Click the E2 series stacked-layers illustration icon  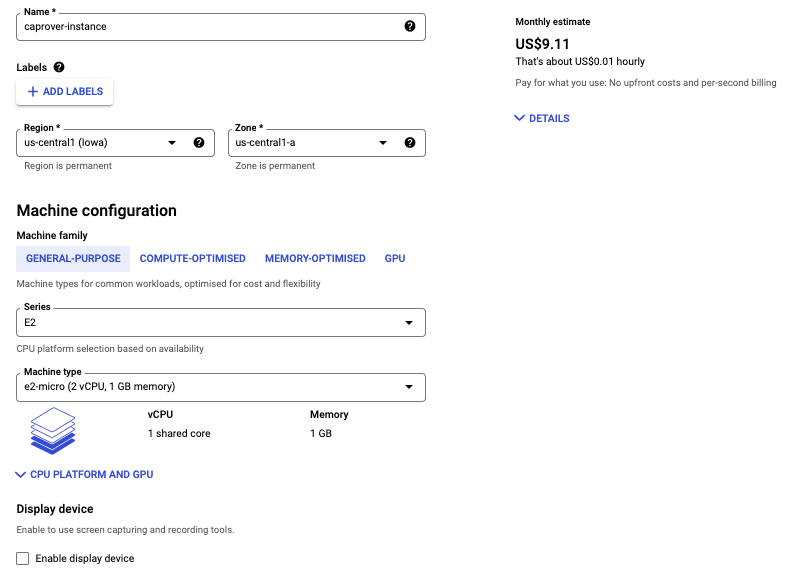click(52, 430)
